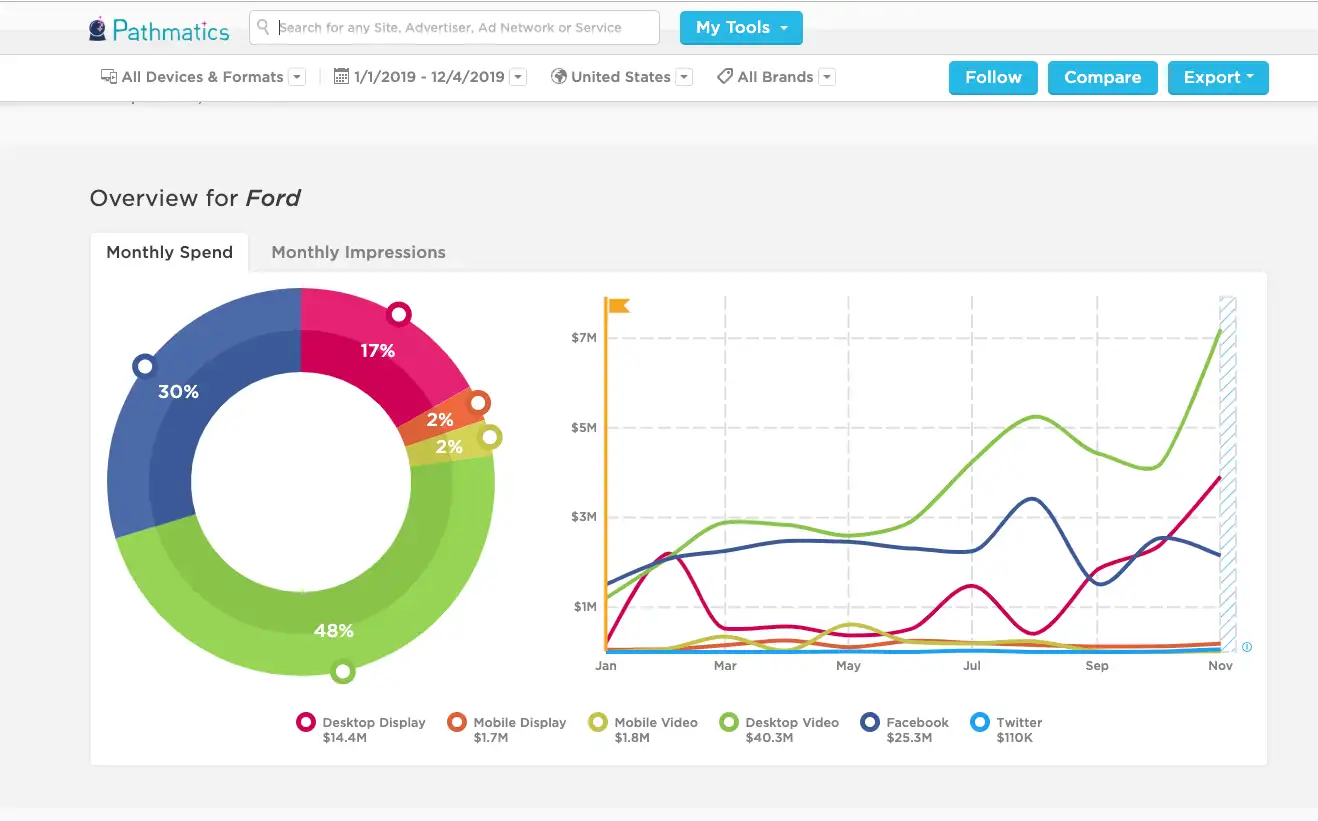Viewport: 1318px width, 821px height.
Task: Click the Sep x-axis label
Action: tap(1097, 666)
